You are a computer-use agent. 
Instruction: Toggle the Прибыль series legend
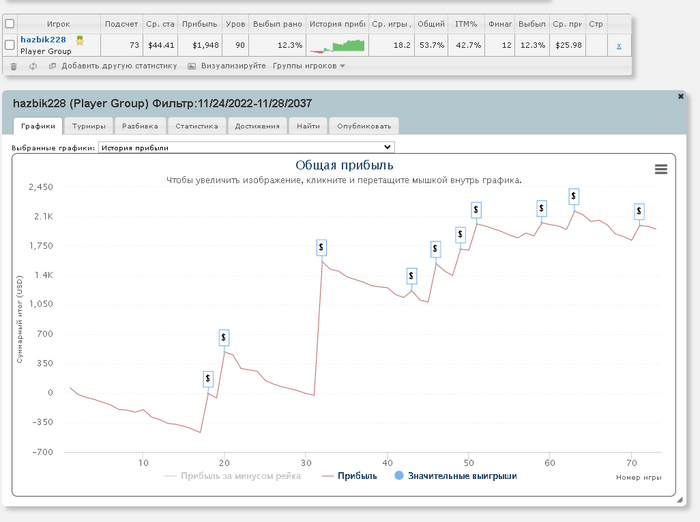[x=349, y=476]
